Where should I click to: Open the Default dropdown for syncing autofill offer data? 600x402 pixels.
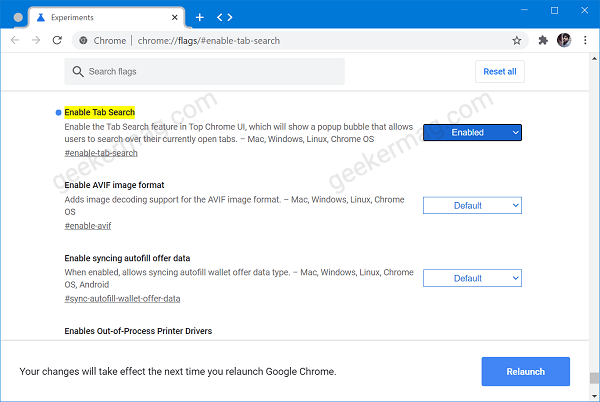472,278
